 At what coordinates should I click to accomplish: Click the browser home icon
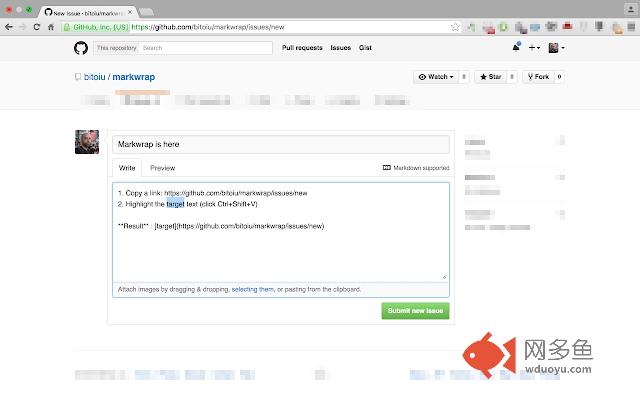pos(51,27)
